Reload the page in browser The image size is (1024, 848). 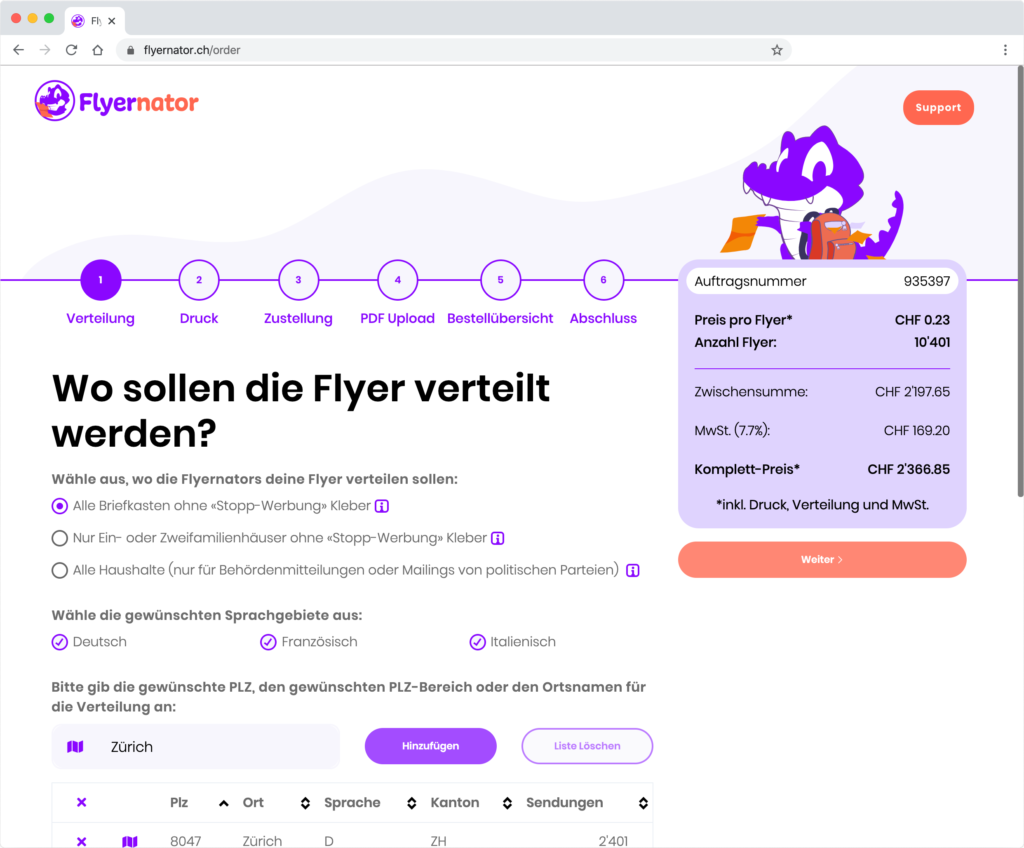71,50
